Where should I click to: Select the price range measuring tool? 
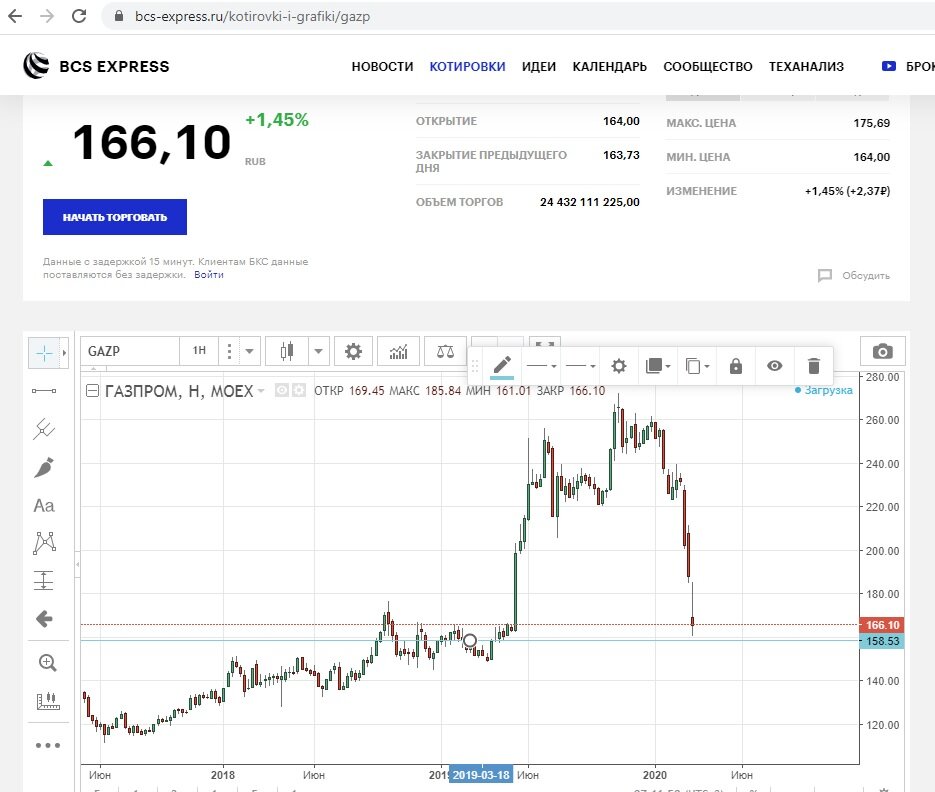click(x=44, y=580)
